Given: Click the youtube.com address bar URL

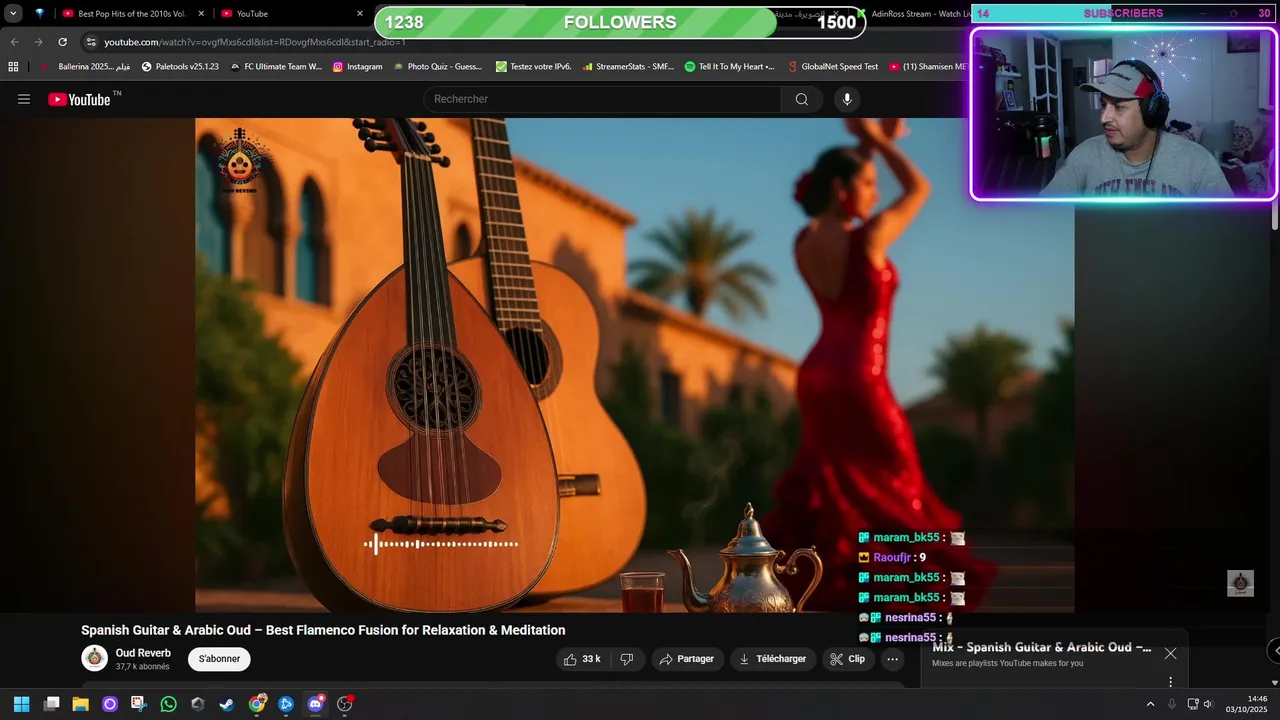Looking at the screenshot, I should pyautogui.click(x=255, y=42).
